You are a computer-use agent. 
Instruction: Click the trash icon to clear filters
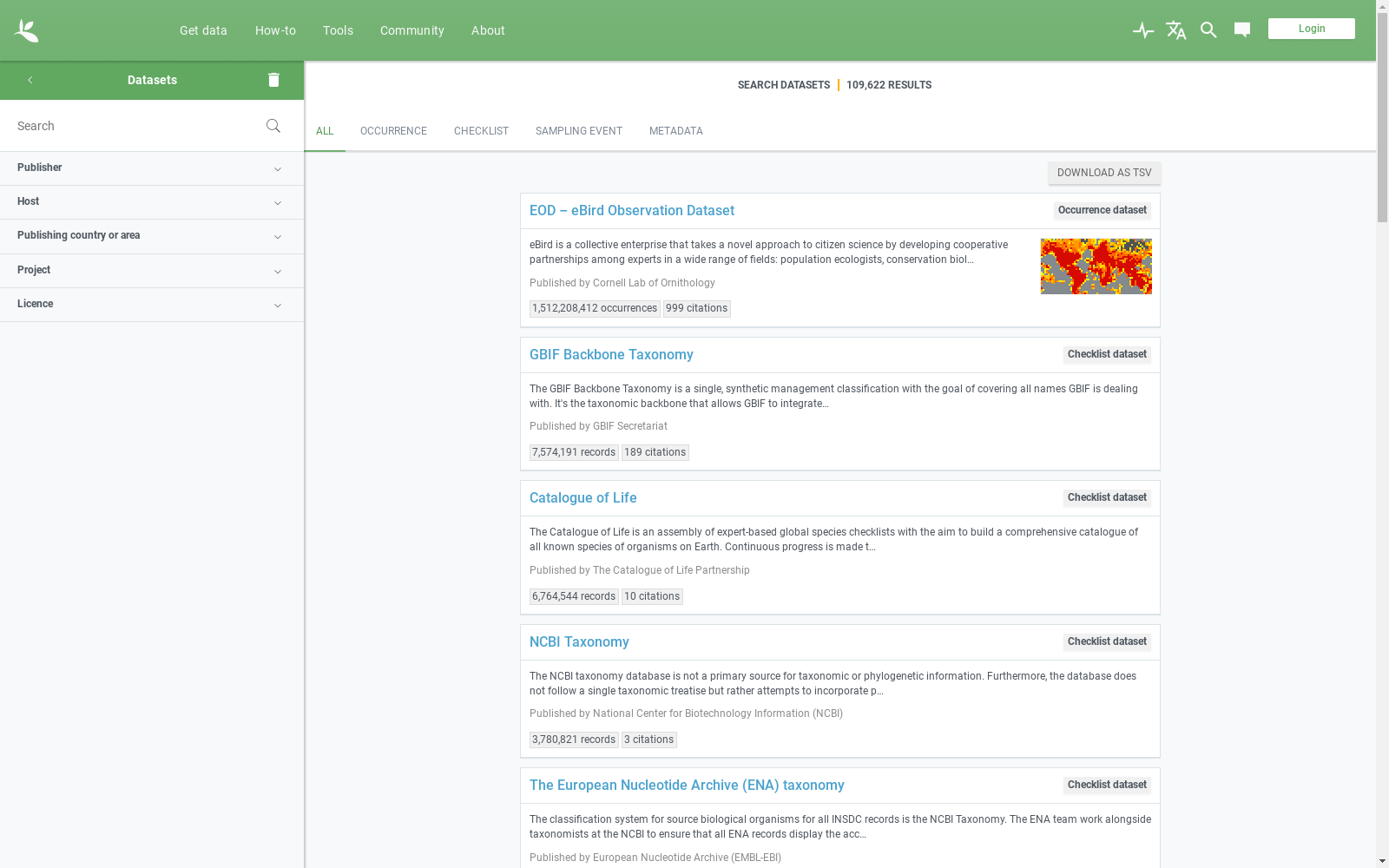tap(273, 80)
